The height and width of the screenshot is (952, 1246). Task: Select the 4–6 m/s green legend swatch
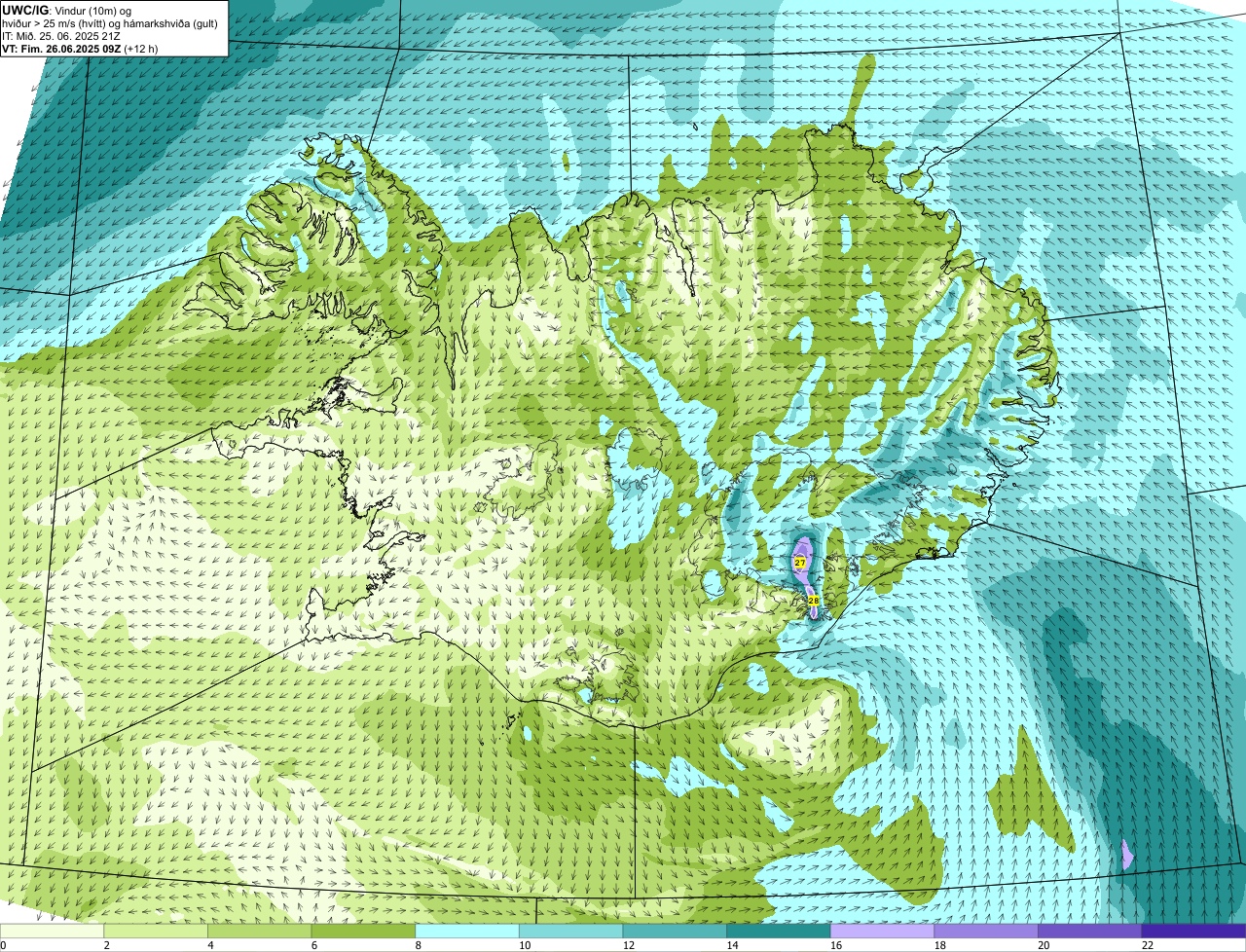pyautogui.click(x=259, y=932)
